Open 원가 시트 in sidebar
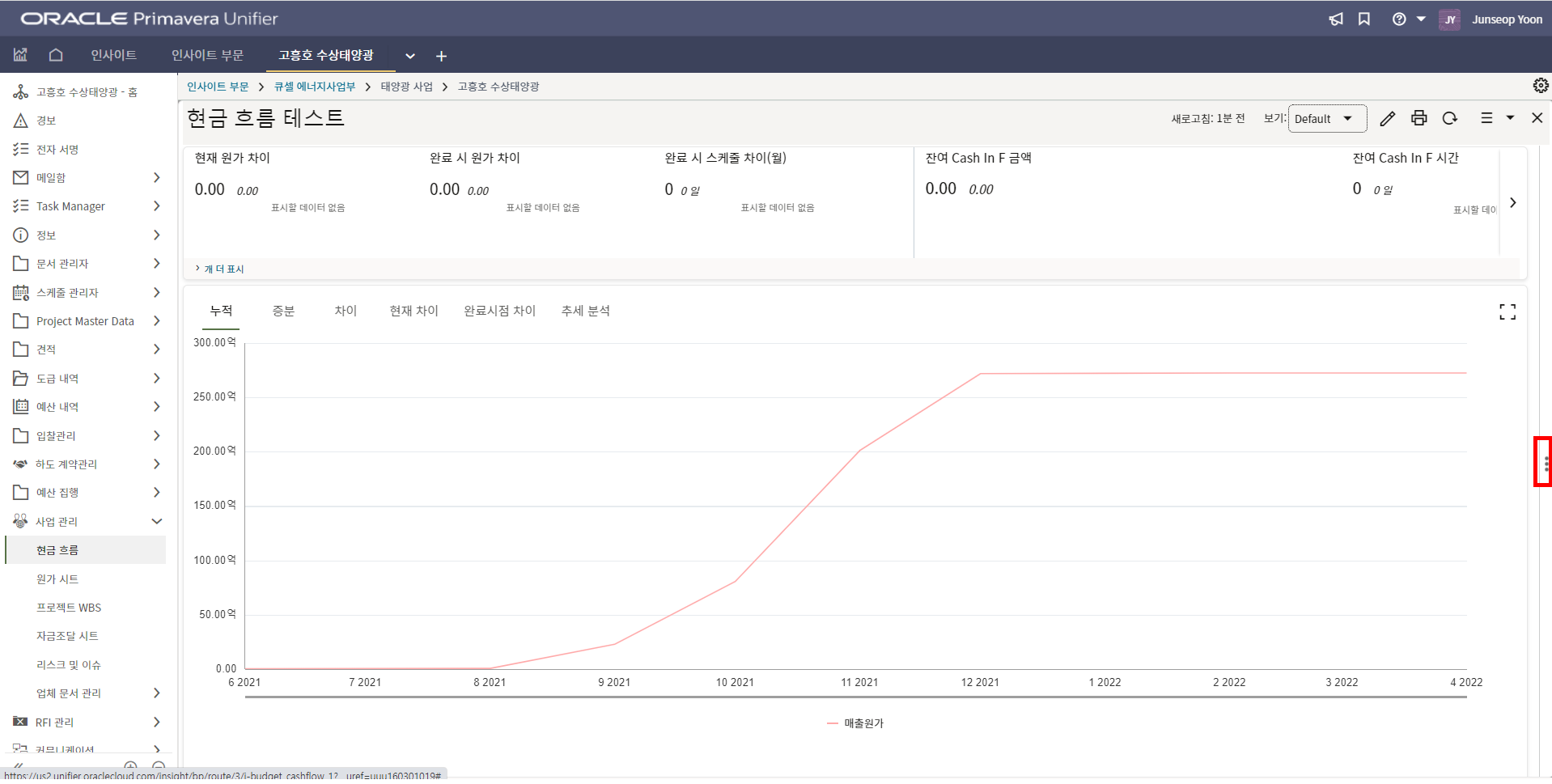Image resolution: width=1552 pixels, height=784 pixels. 57,579
